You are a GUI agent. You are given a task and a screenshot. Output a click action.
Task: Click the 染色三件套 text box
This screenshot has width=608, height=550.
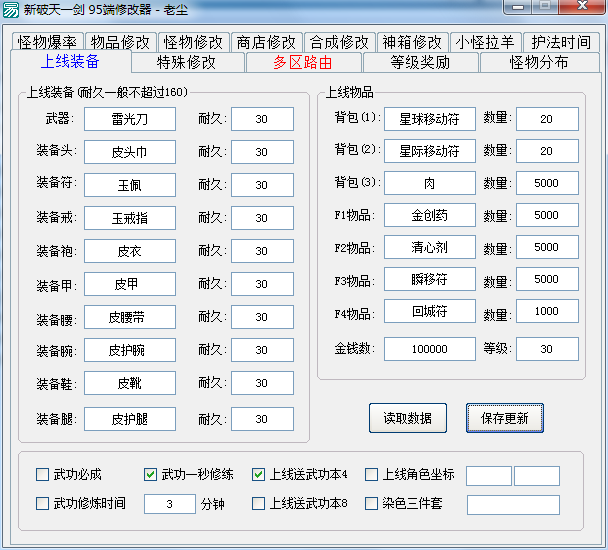[x=512, y=504]
